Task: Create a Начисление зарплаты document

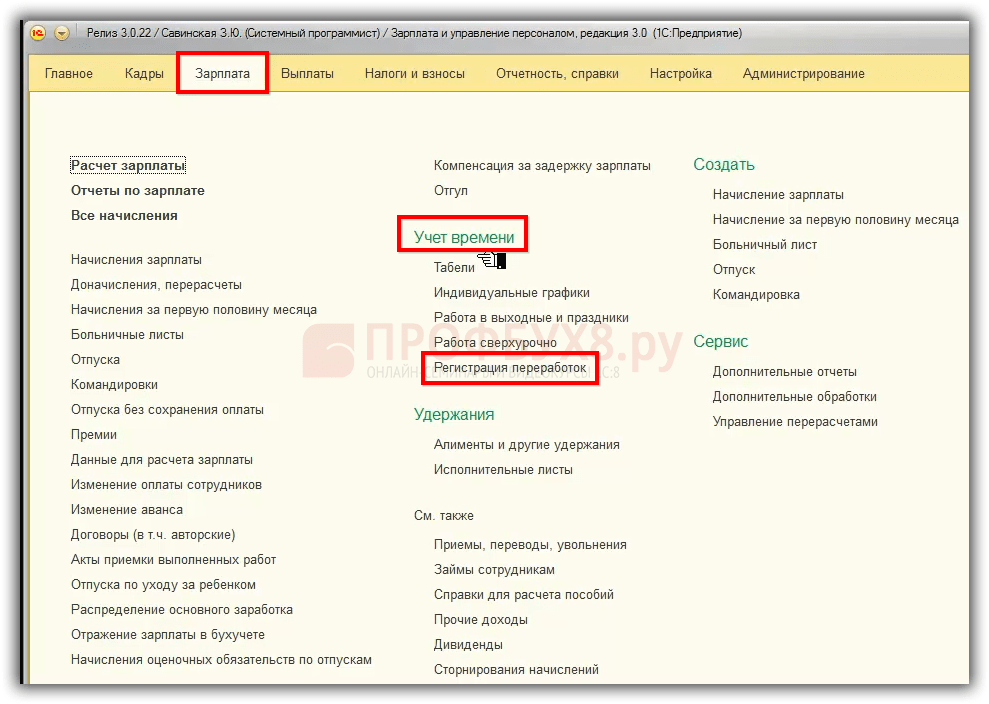Action: [x=778, y=195]
